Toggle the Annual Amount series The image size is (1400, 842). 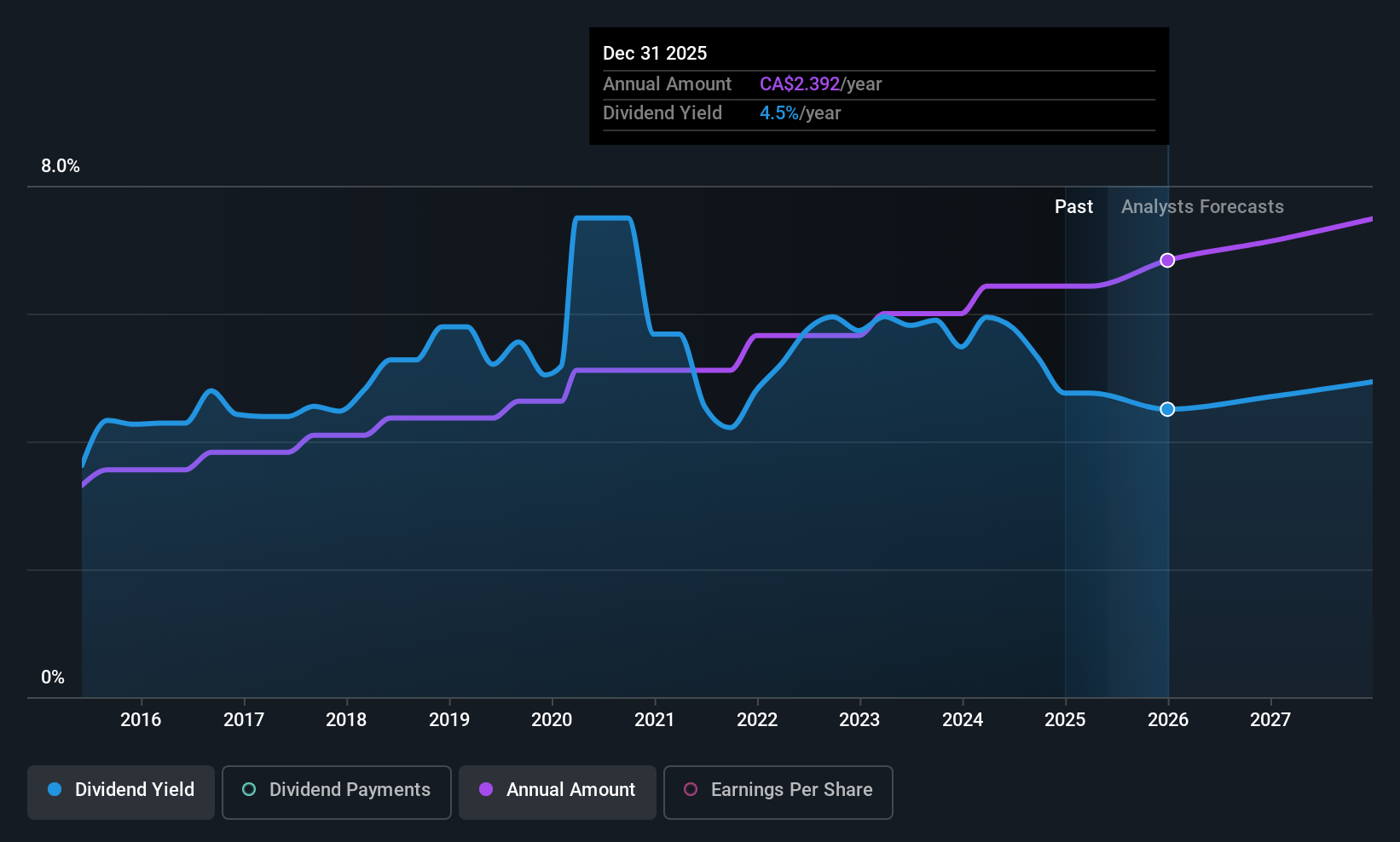click(558, 793)
